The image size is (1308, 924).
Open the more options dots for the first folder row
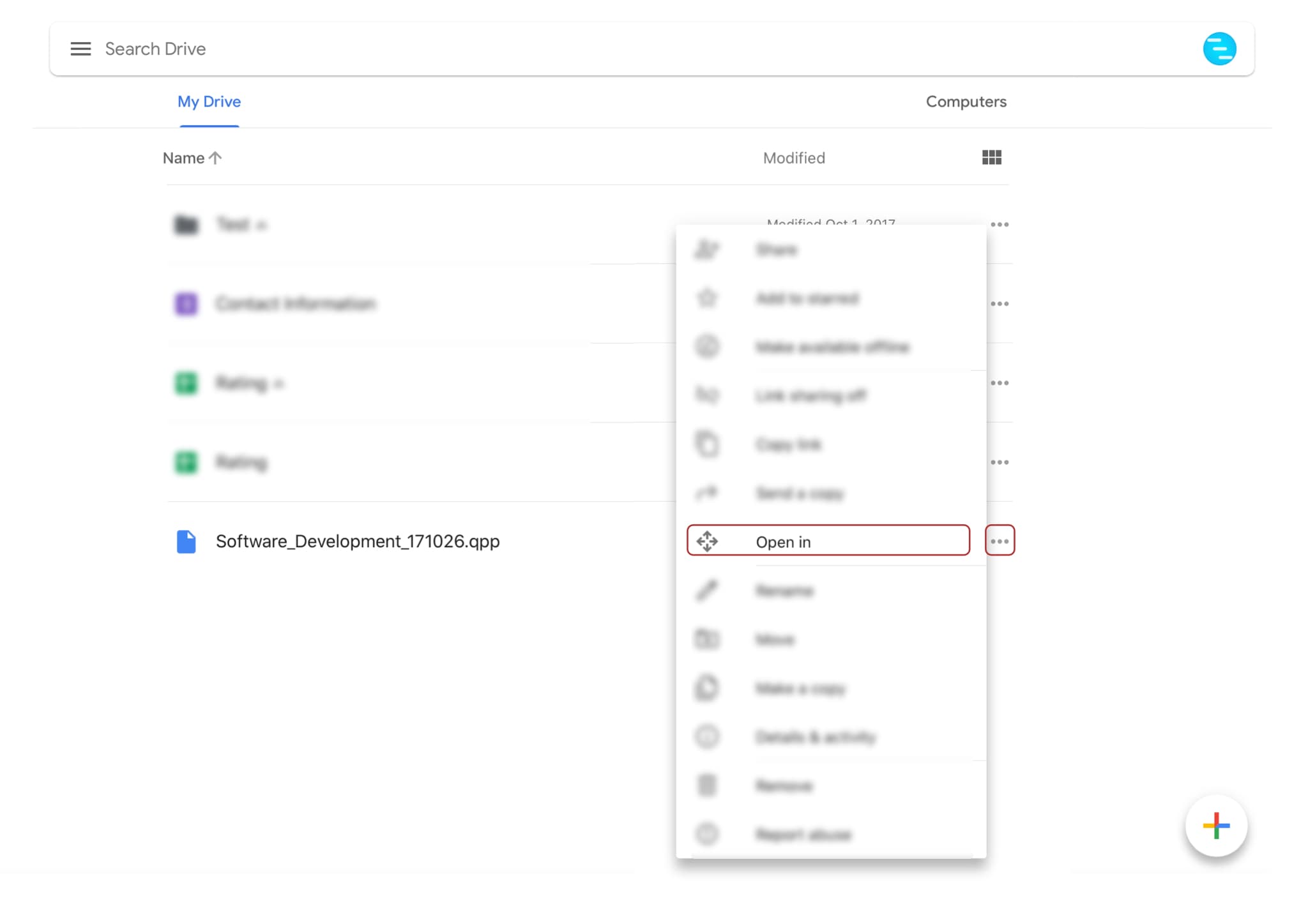click(x=999, y=225)
